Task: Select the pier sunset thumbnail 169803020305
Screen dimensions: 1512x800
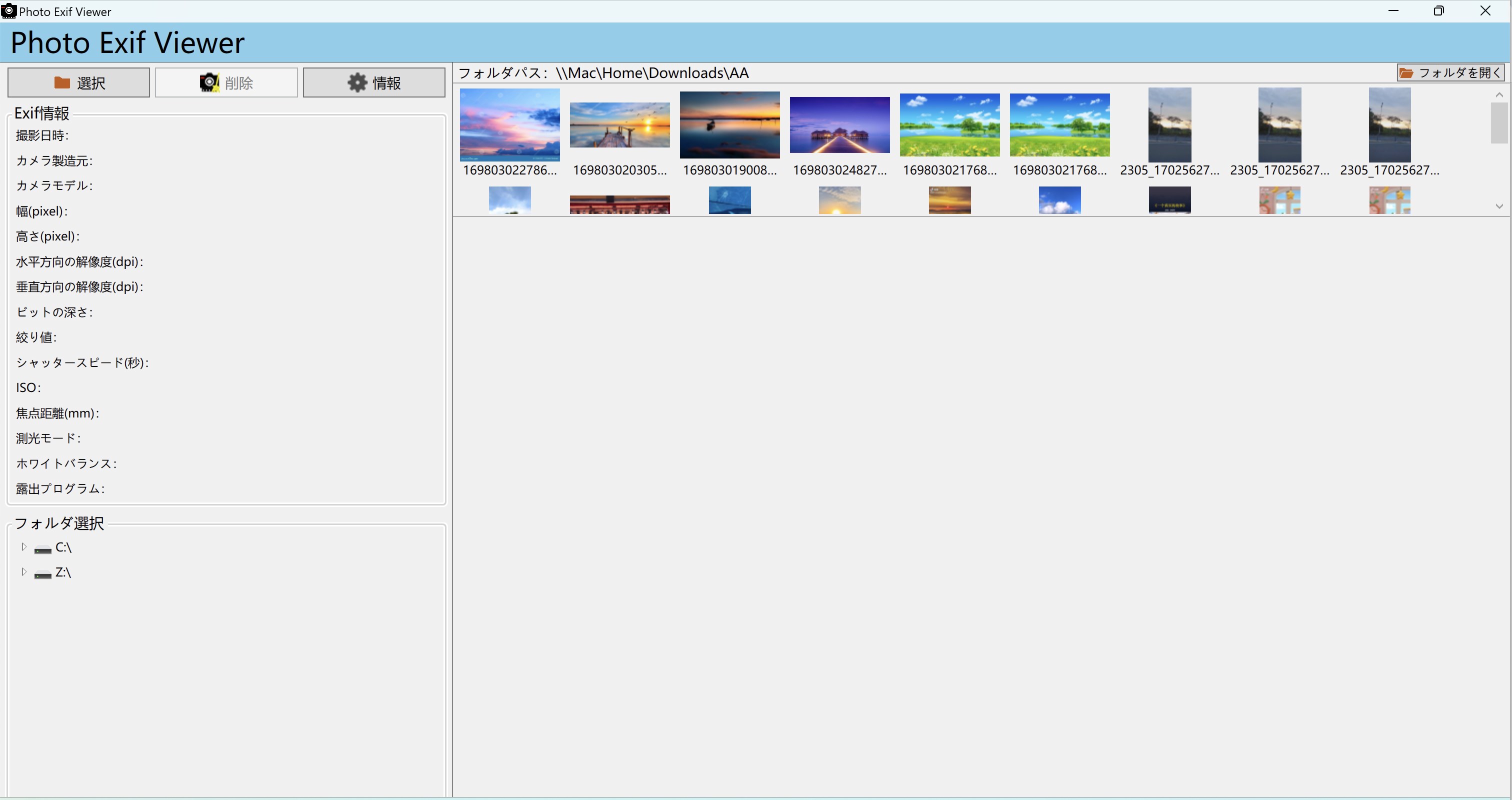Action: 619,125
